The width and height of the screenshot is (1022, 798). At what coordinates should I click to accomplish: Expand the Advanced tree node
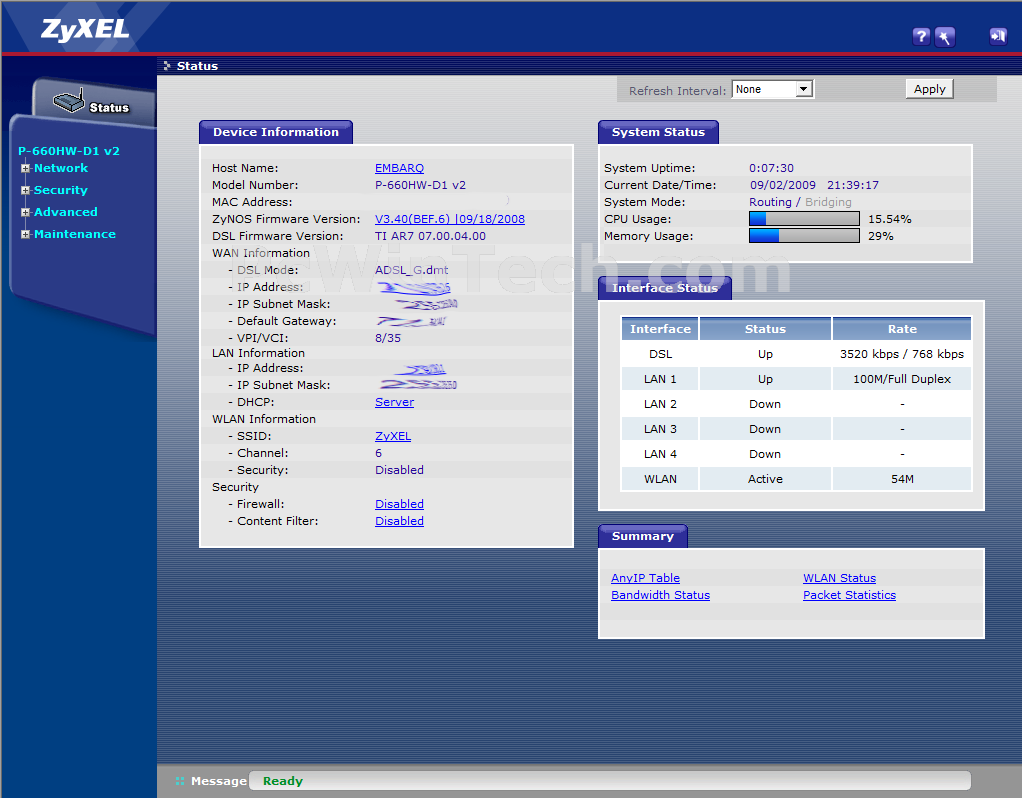click(25, 213)
